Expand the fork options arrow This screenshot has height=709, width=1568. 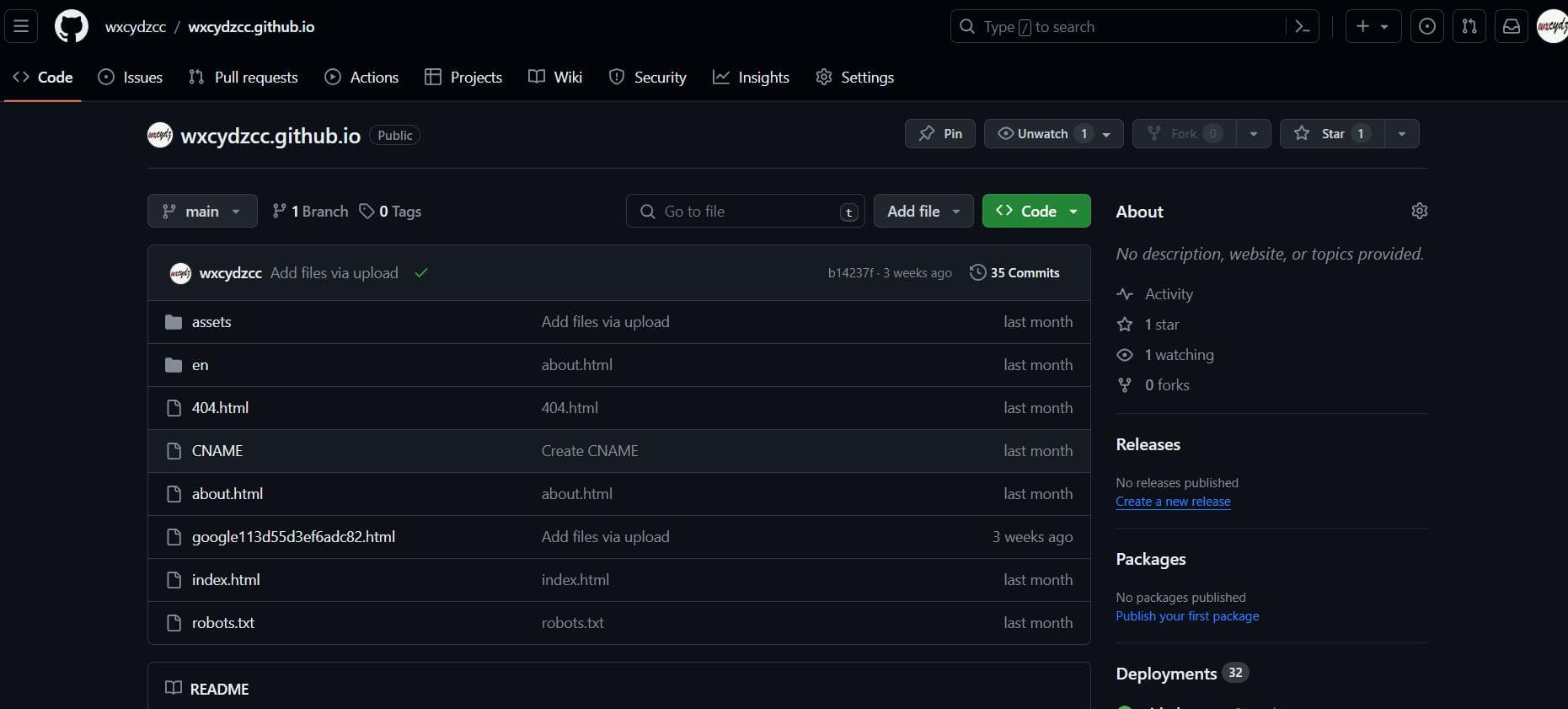click(1254, 133)
